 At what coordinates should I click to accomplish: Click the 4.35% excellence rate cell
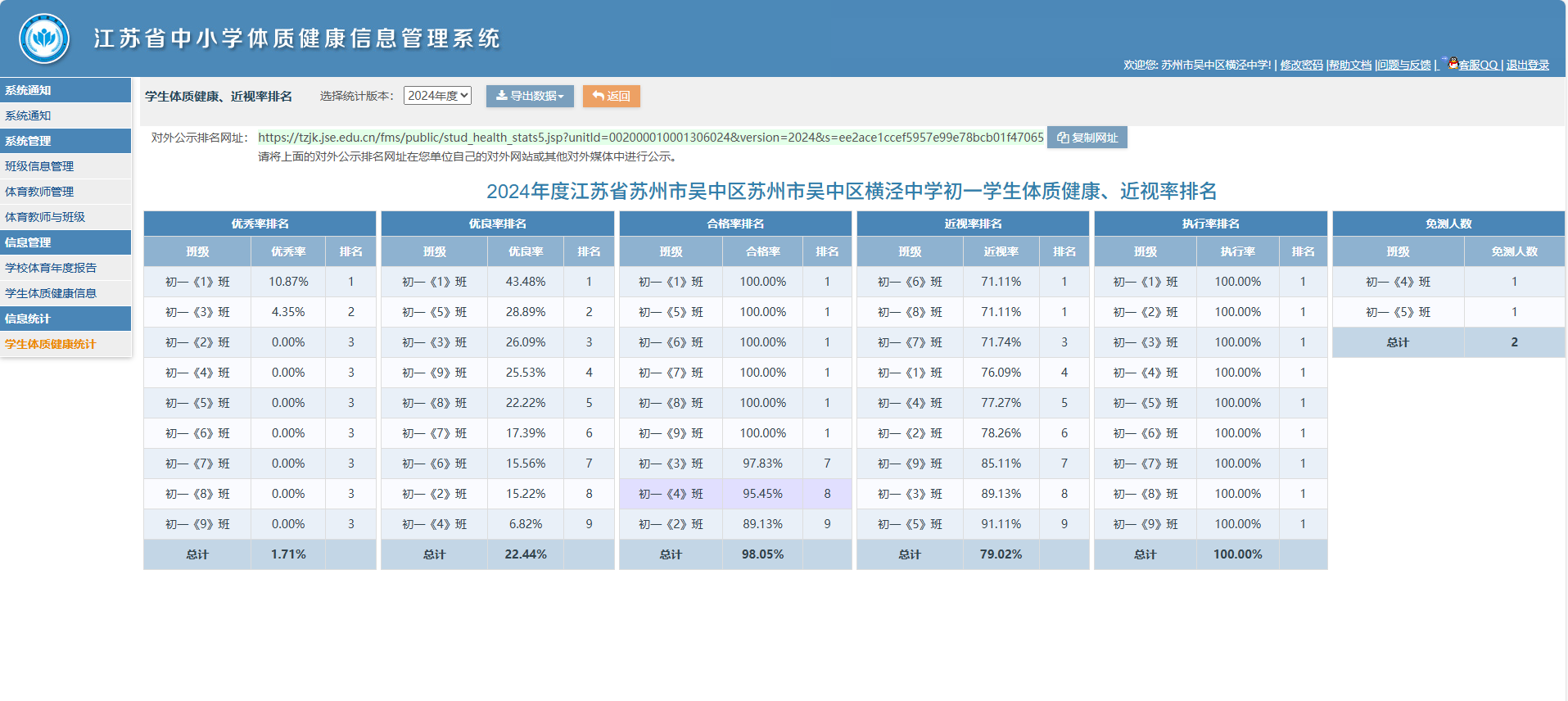pos(288,312)
